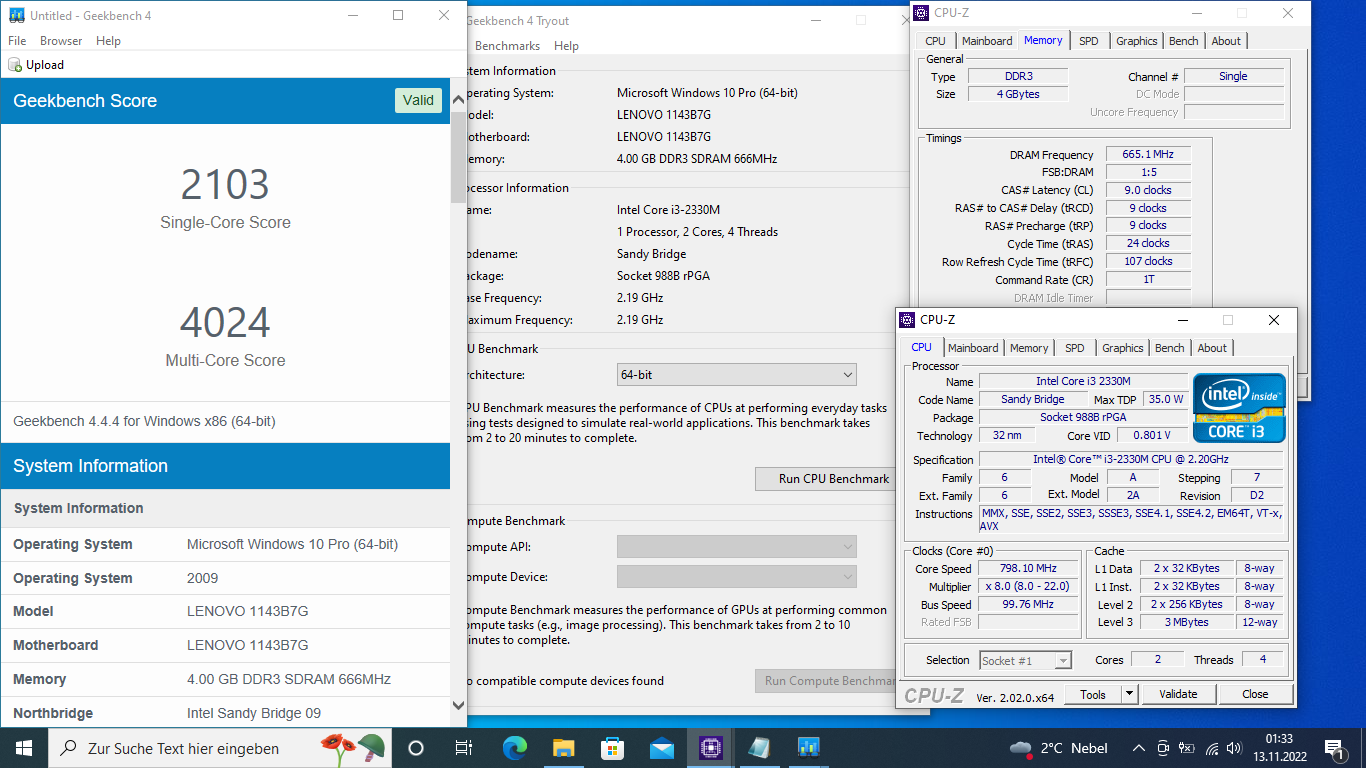Click the 2103 single-core score

[x=225, y=185]
